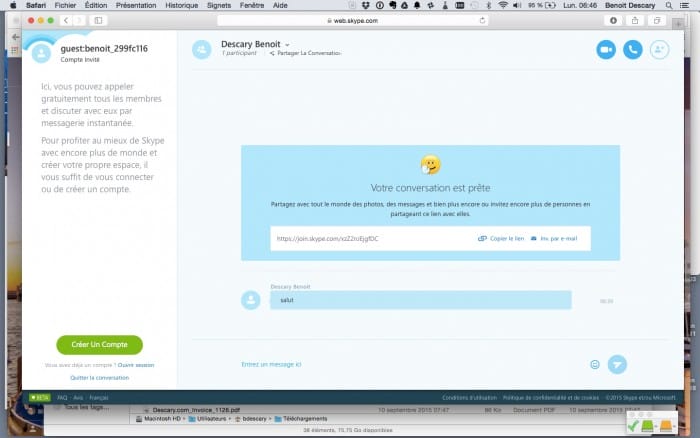Open the Safari share button
Viewport: 700px width, 438px height.
click(x=635, y=21)
